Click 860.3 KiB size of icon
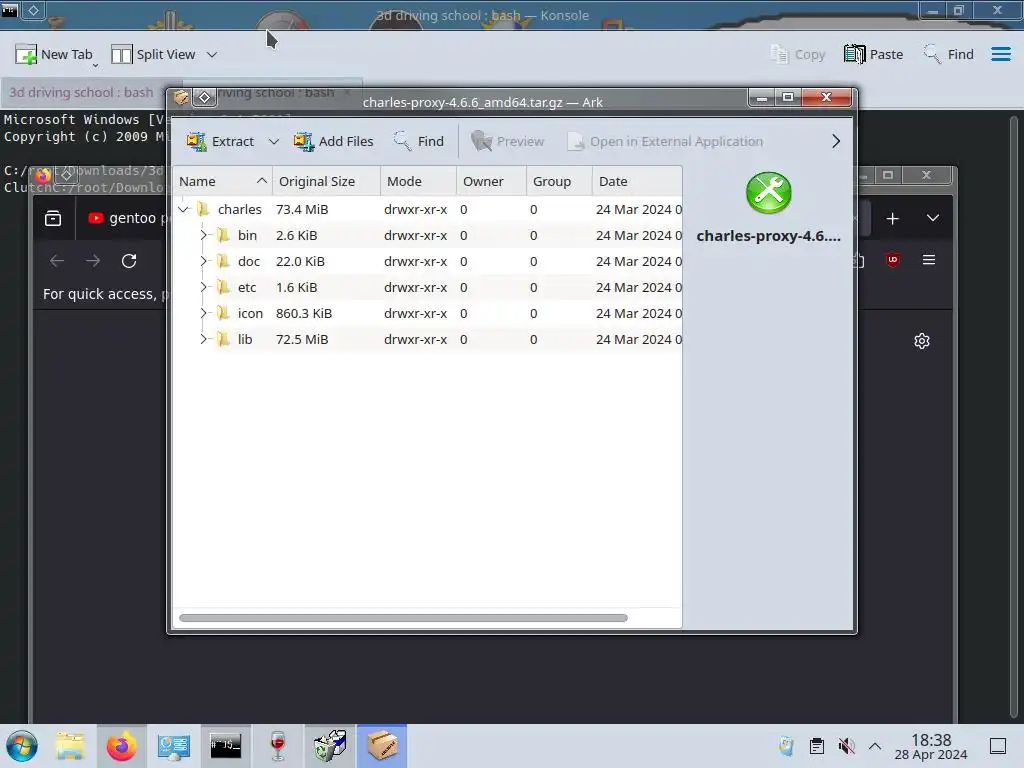Screen dimensions: 1024x768 pyautogui.click(x=304, y=313)
